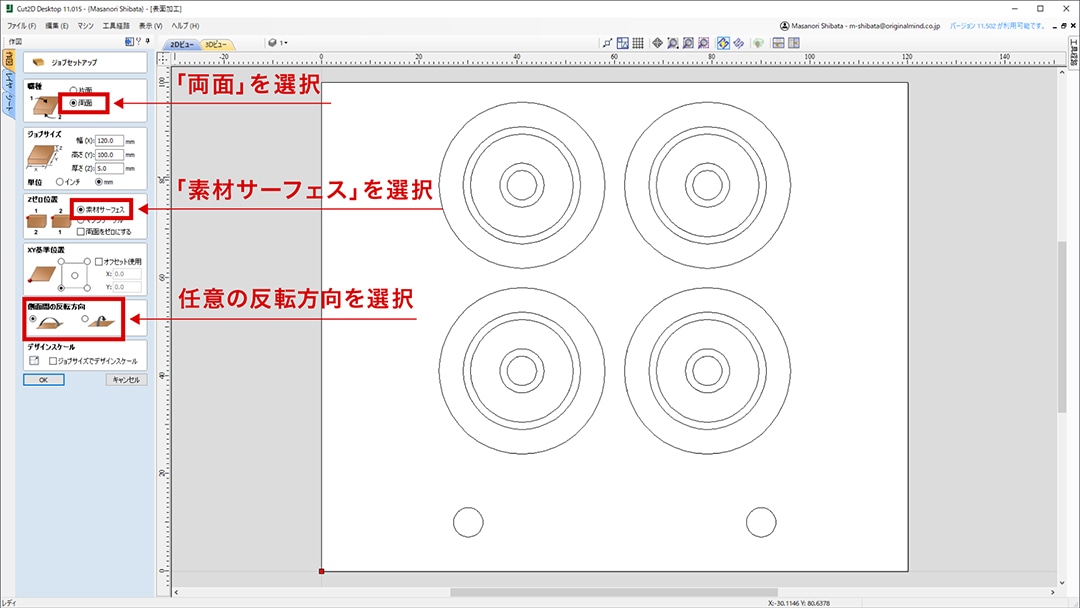The height and width of the screenshot is (608, 1080).
Task: Check ジョブサイズでデザインスケール option
Action: [53, 360]
